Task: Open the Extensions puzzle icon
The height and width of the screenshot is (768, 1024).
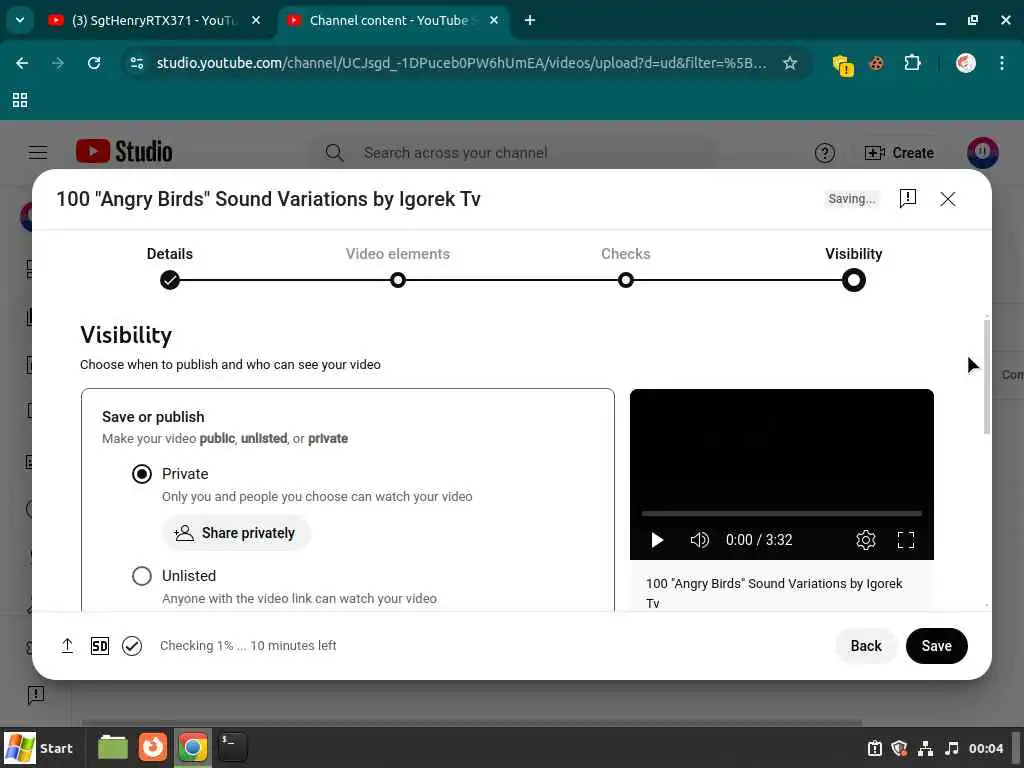Action: 912,63
